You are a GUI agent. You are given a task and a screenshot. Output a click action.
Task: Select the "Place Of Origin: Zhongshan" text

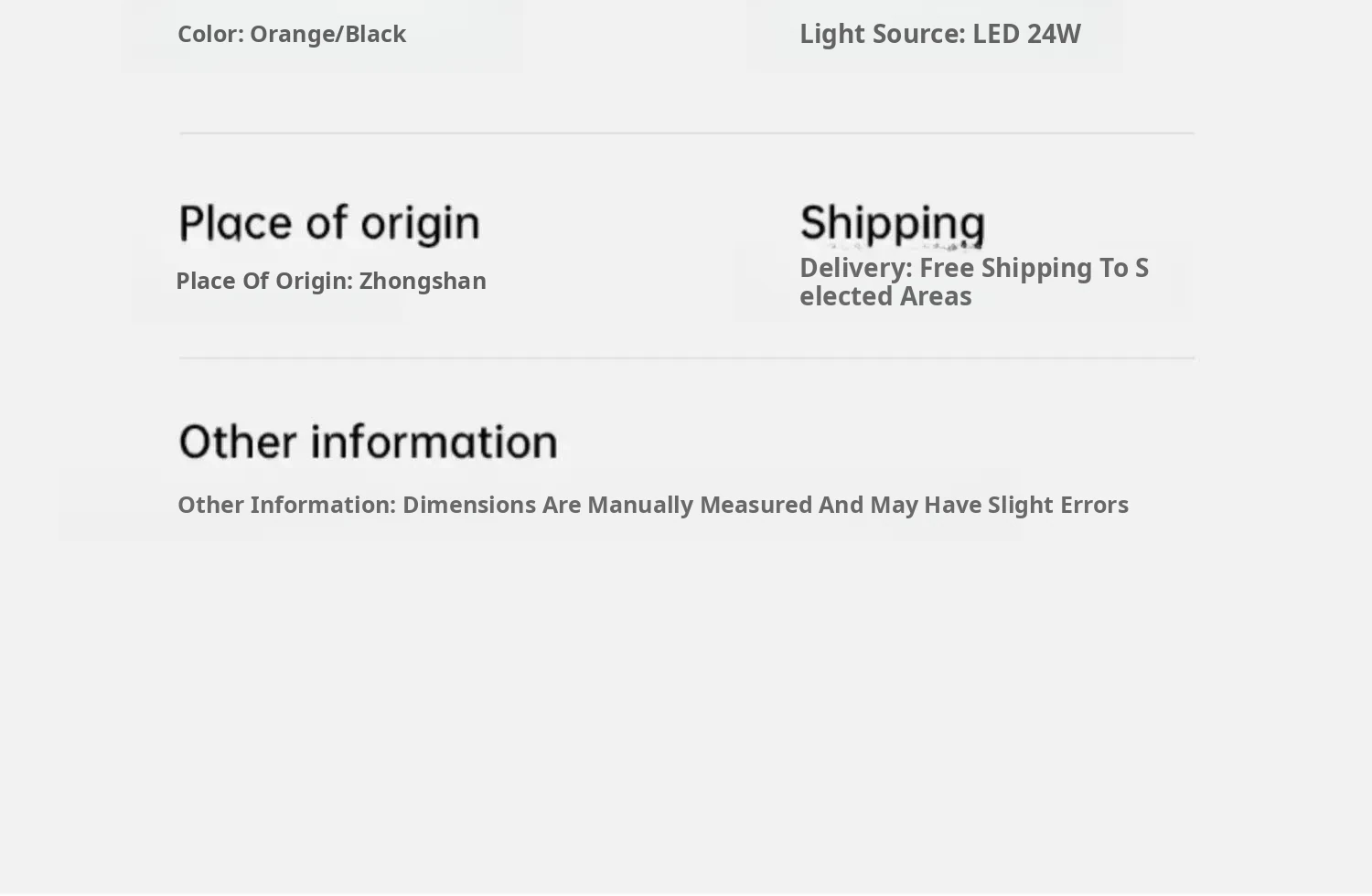[330, 281]
